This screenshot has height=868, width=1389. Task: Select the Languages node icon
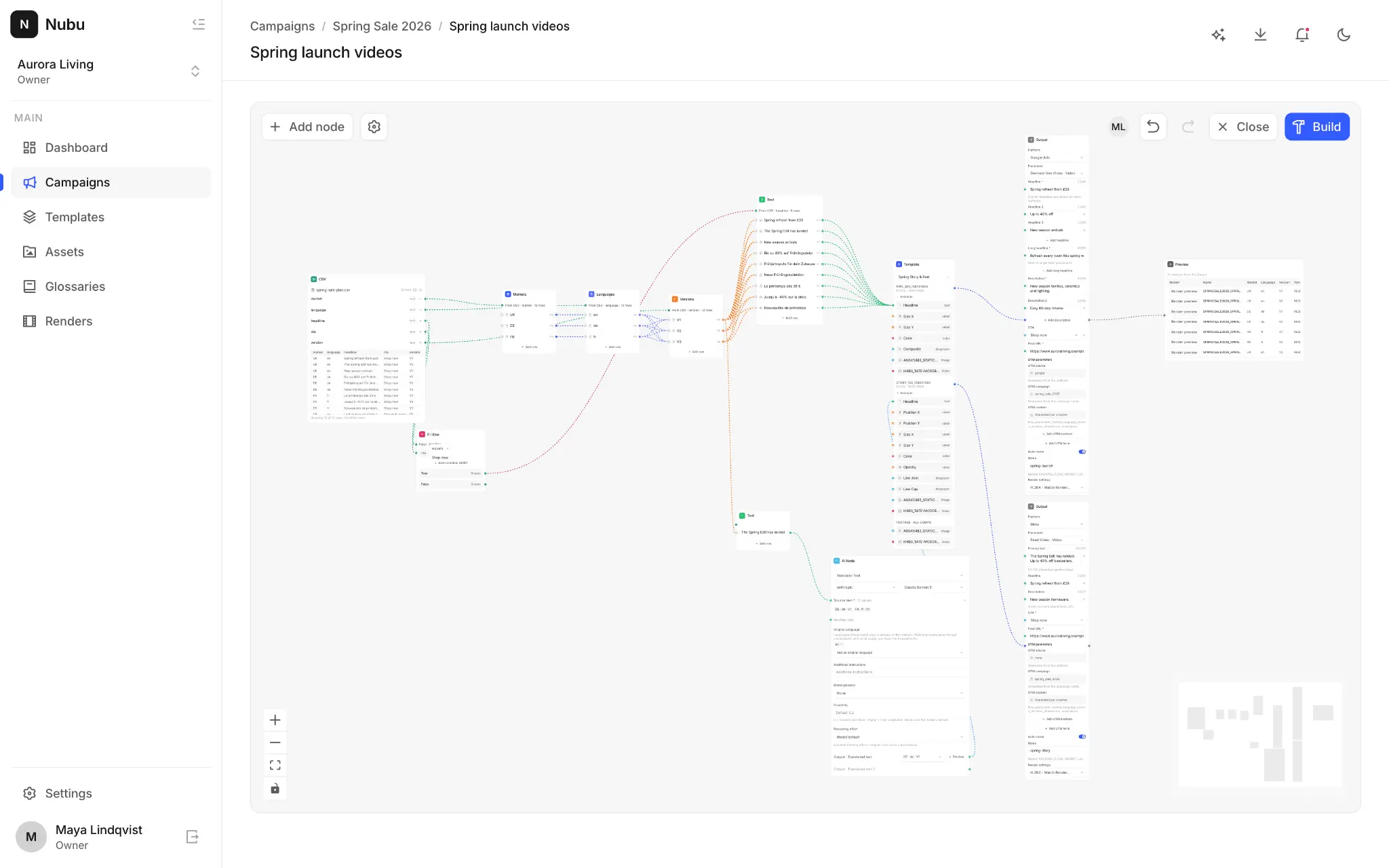(591, 294)
